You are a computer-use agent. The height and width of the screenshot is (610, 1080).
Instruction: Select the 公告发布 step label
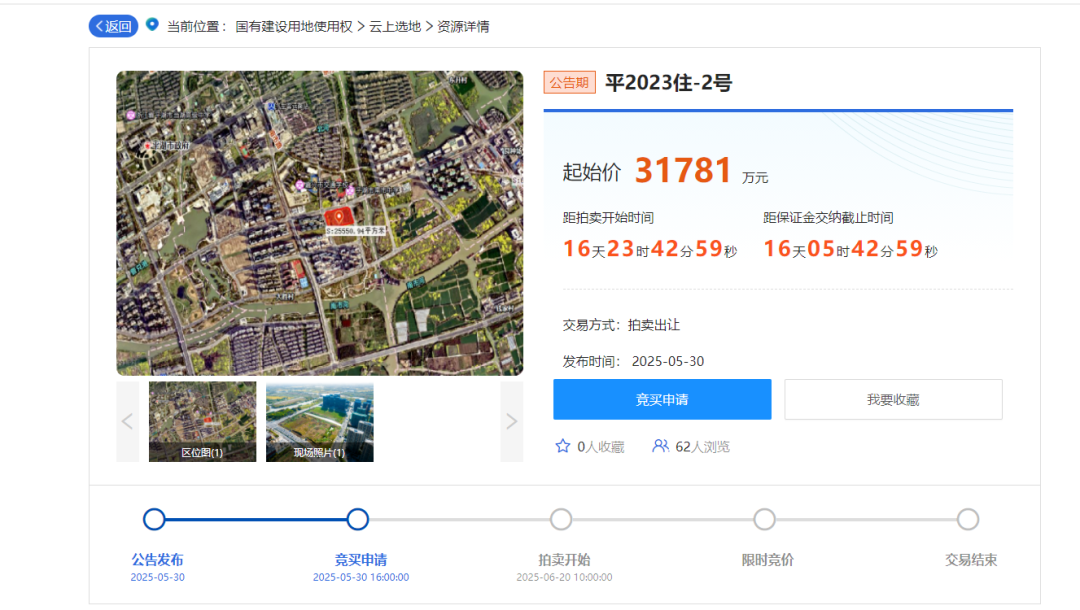pos(158,560)
